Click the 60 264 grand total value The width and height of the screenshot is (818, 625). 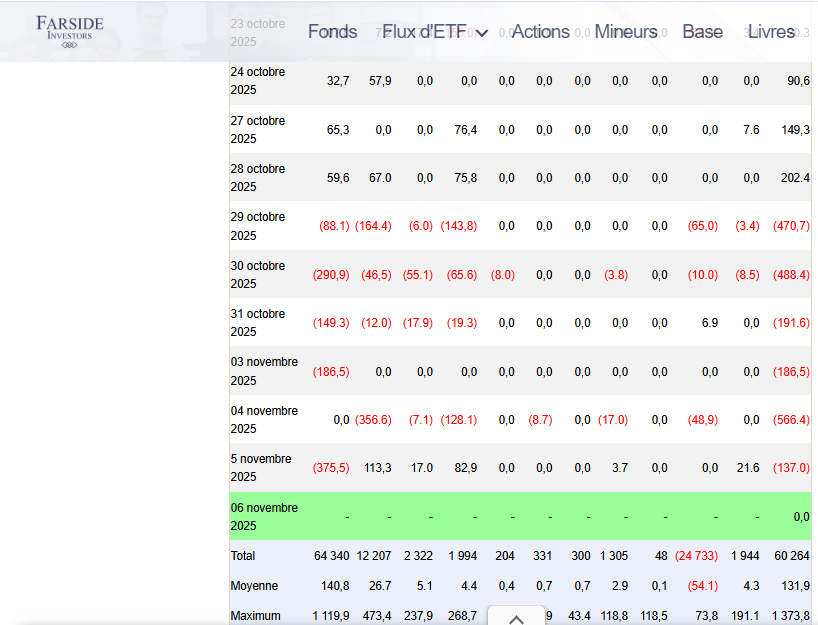coord(792,556)
